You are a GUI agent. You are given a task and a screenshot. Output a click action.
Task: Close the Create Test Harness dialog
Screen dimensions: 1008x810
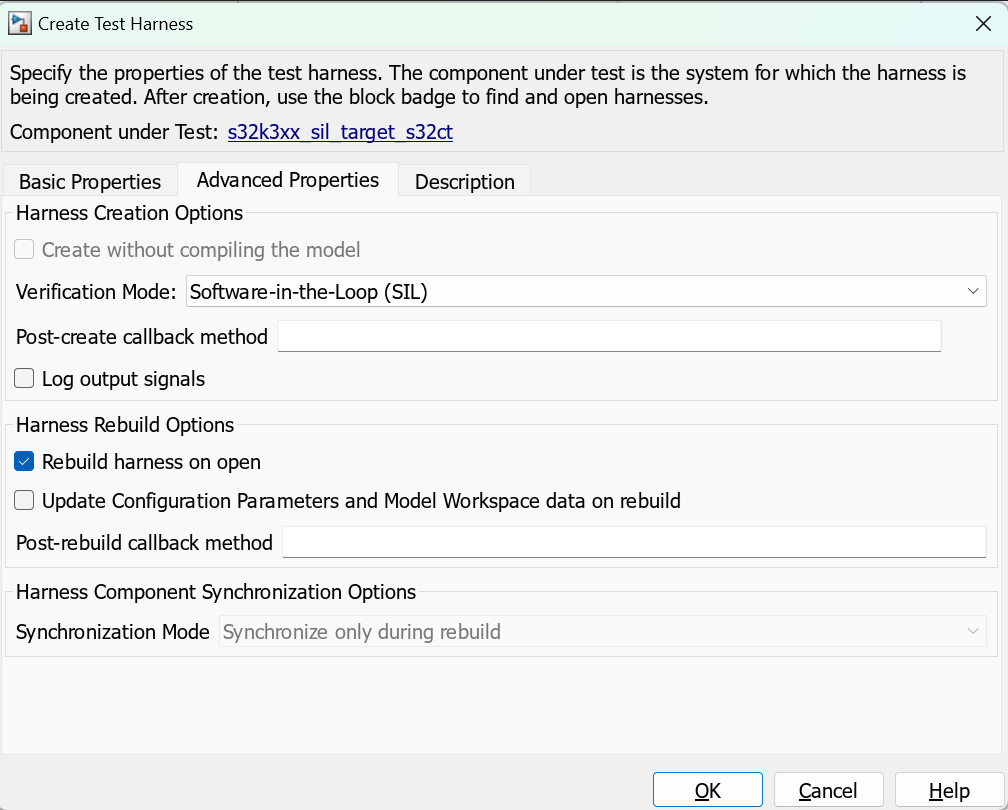[x=983, y=23]
